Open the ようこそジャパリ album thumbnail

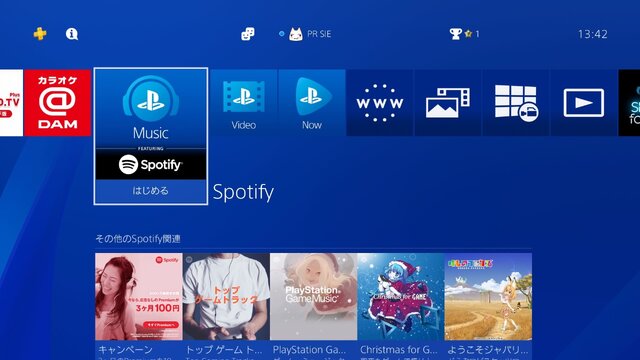488,297
